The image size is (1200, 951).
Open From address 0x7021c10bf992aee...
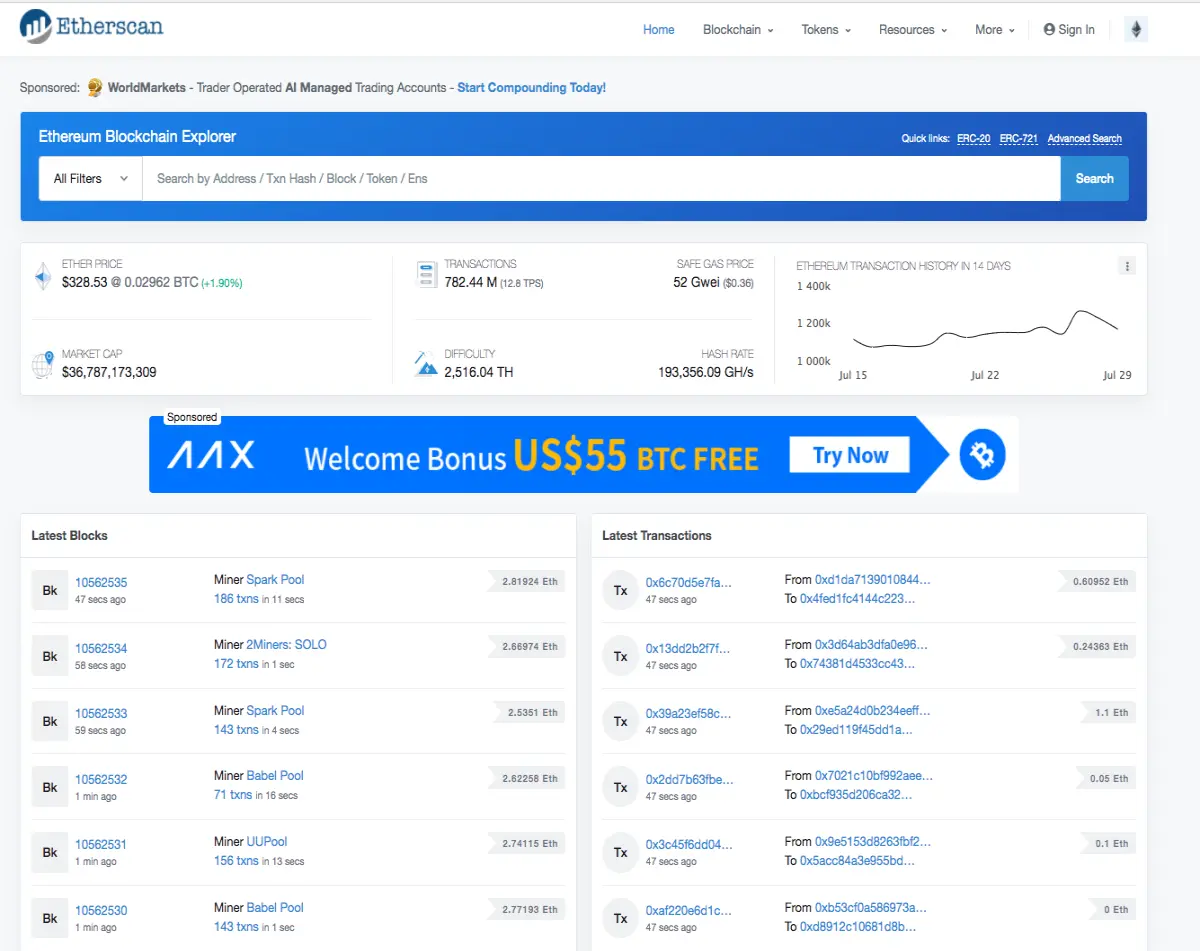point(875,776)
